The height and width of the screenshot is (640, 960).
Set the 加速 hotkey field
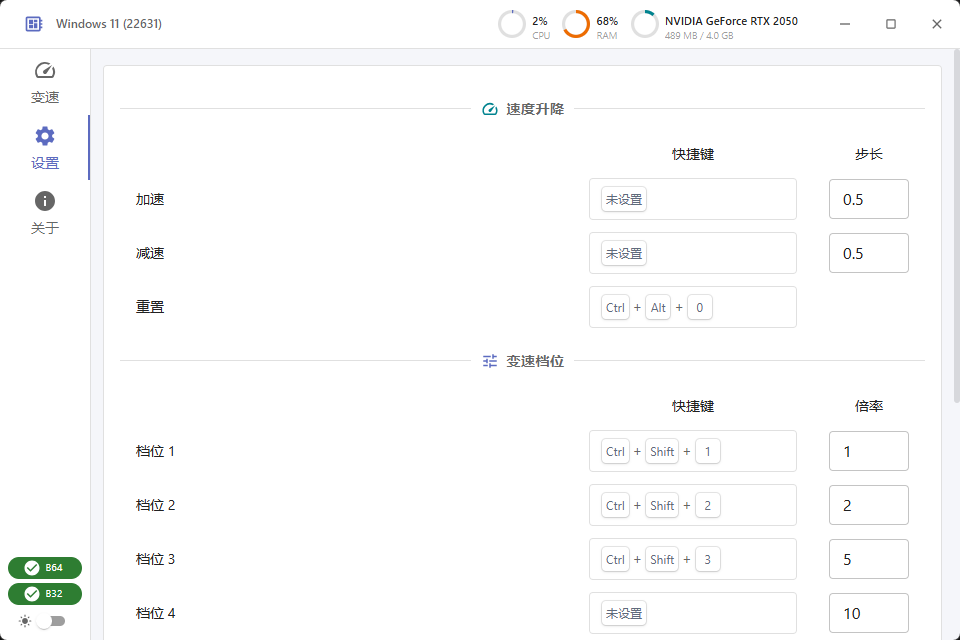[x=692, y=199]
